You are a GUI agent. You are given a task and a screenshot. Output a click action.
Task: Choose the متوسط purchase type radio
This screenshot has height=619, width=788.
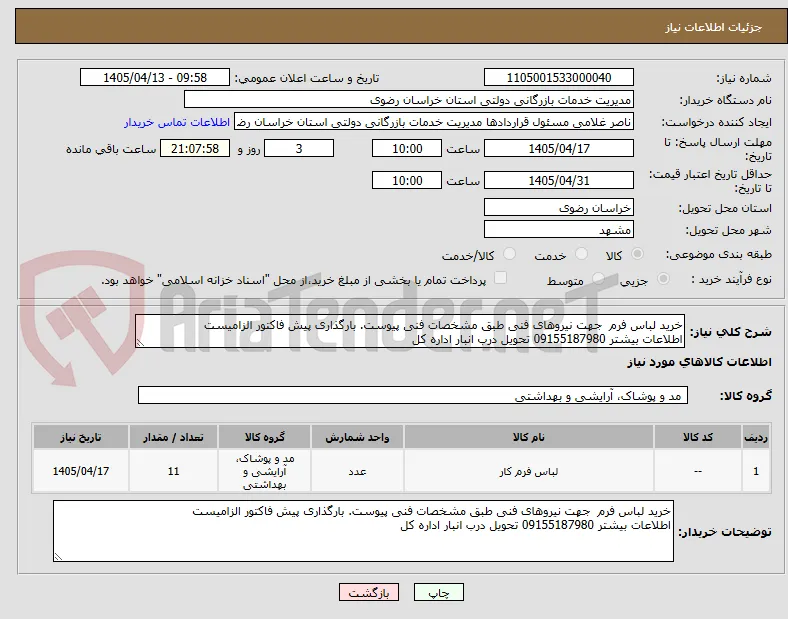598,279
